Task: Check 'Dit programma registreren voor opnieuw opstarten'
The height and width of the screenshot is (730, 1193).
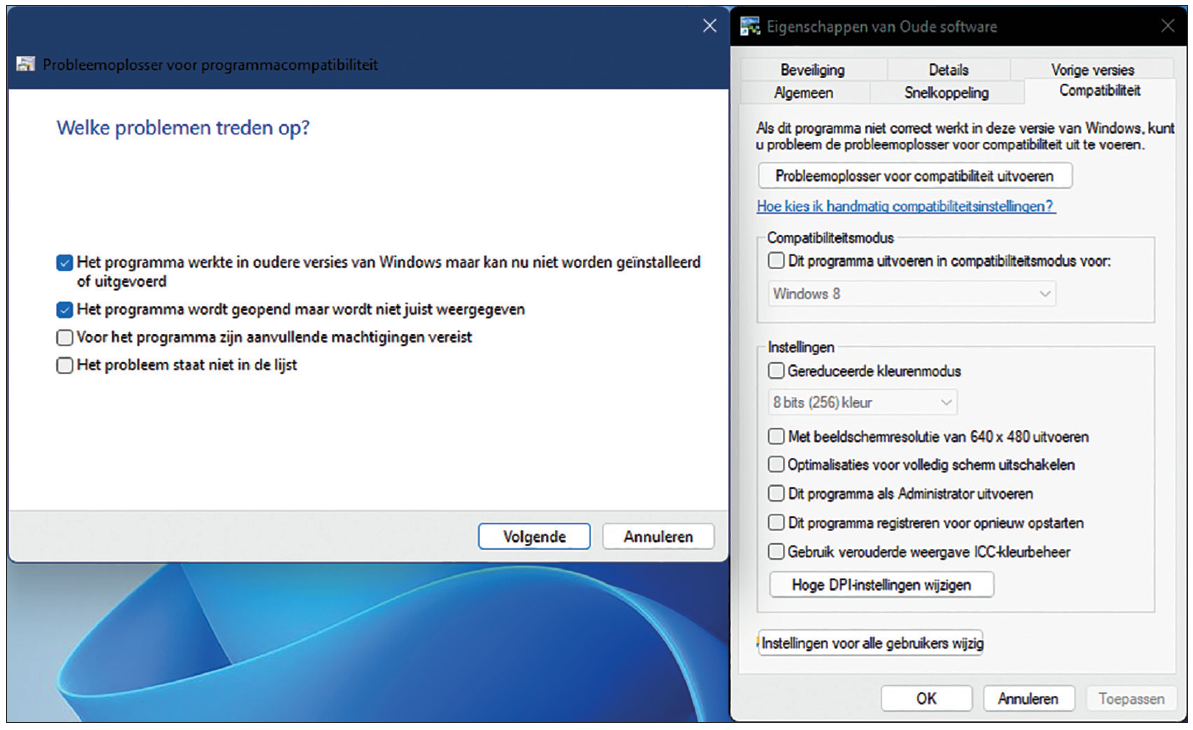Action: 776,523
